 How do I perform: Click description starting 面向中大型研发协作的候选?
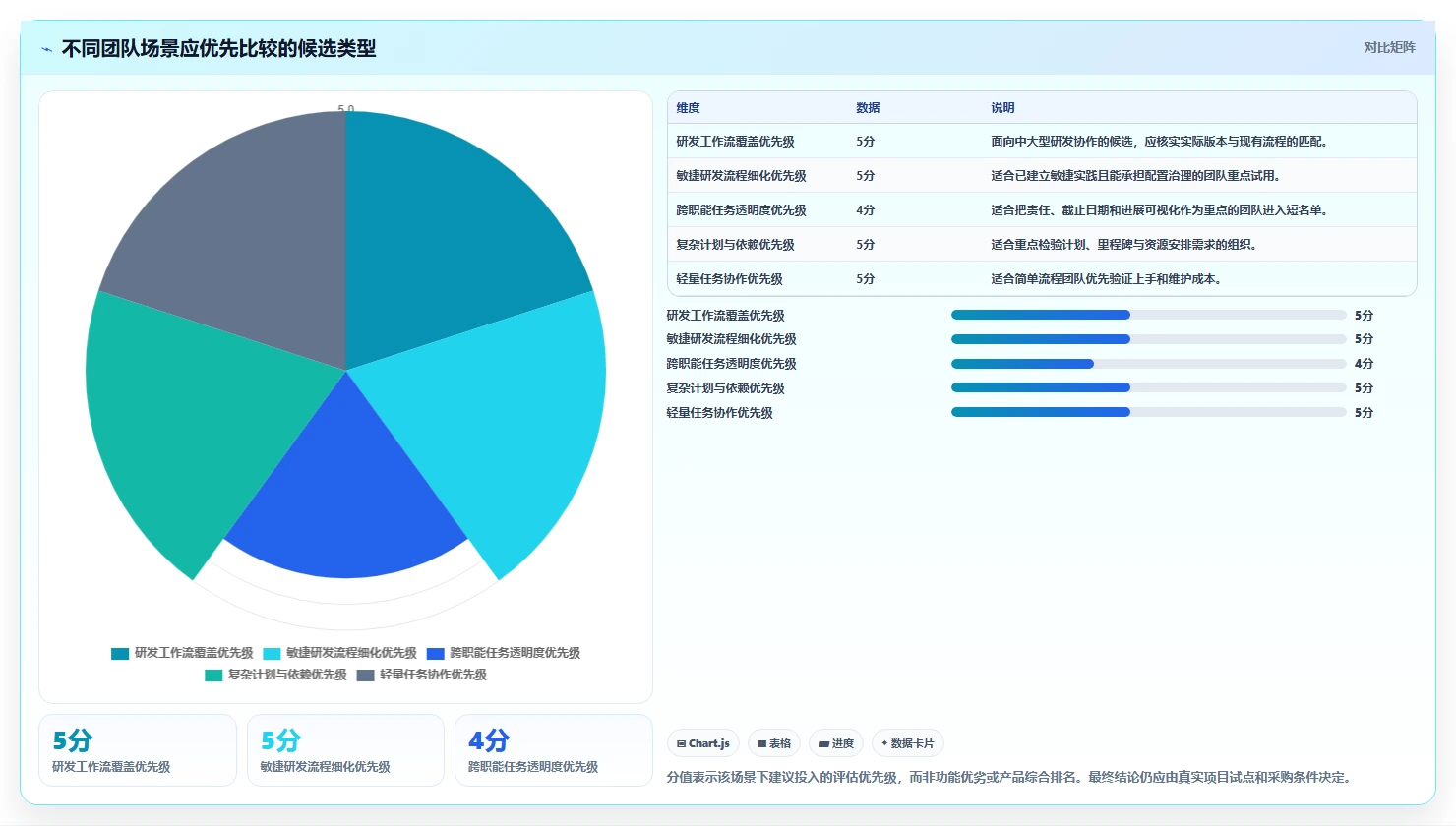[1161, 142]
